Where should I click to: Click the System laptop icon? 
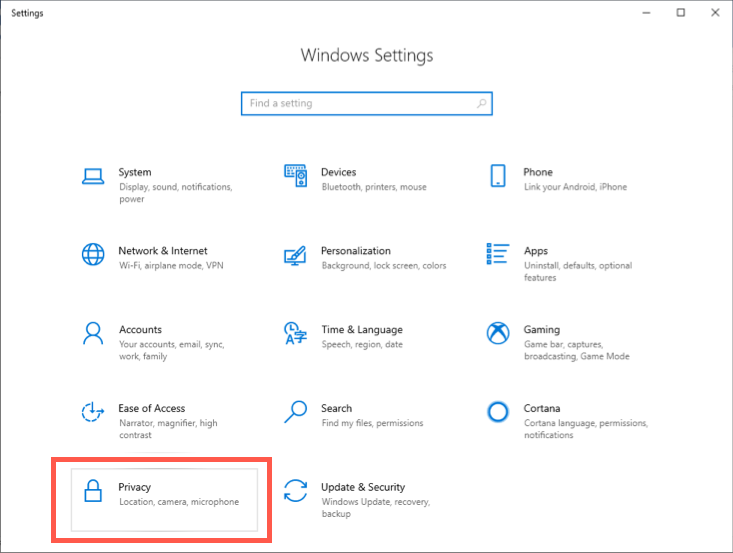click(x=93, y=176)
